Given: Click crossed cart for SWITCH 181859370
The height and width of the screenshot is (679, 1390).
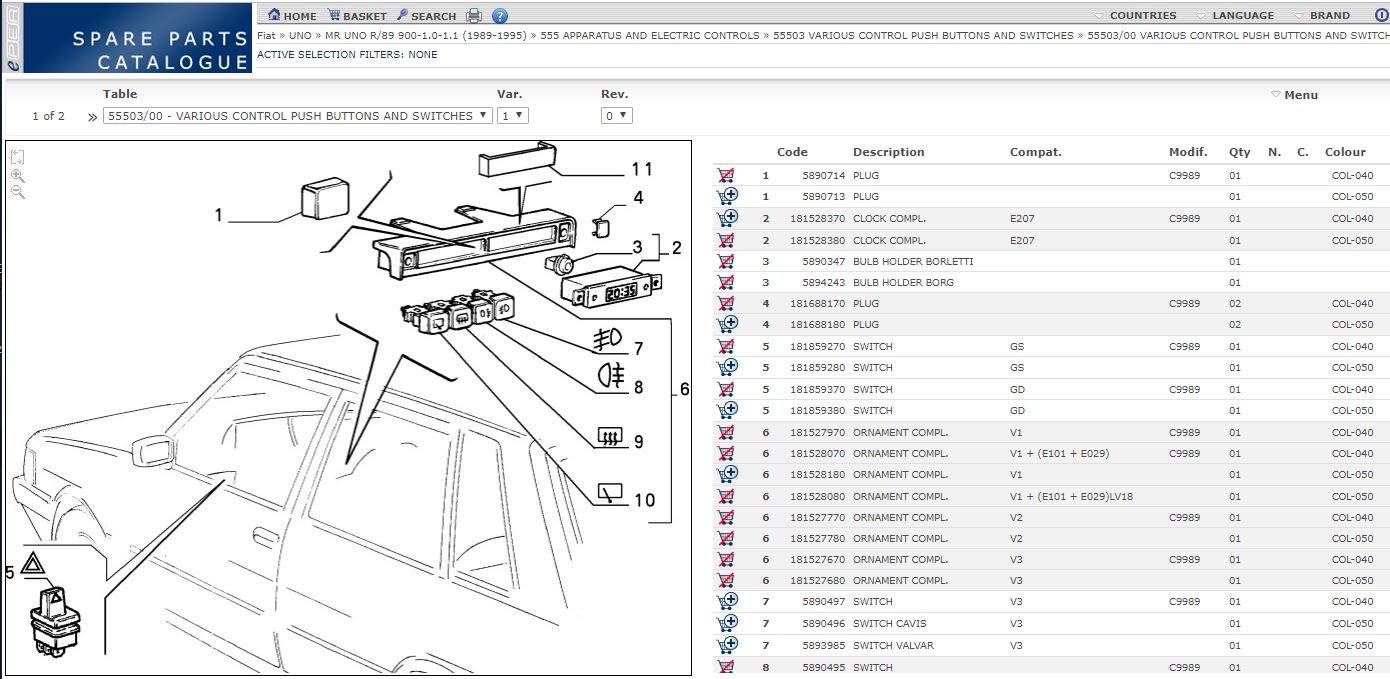Looking at the screenshot, I should pyautogui.click(x=726, y=389).
